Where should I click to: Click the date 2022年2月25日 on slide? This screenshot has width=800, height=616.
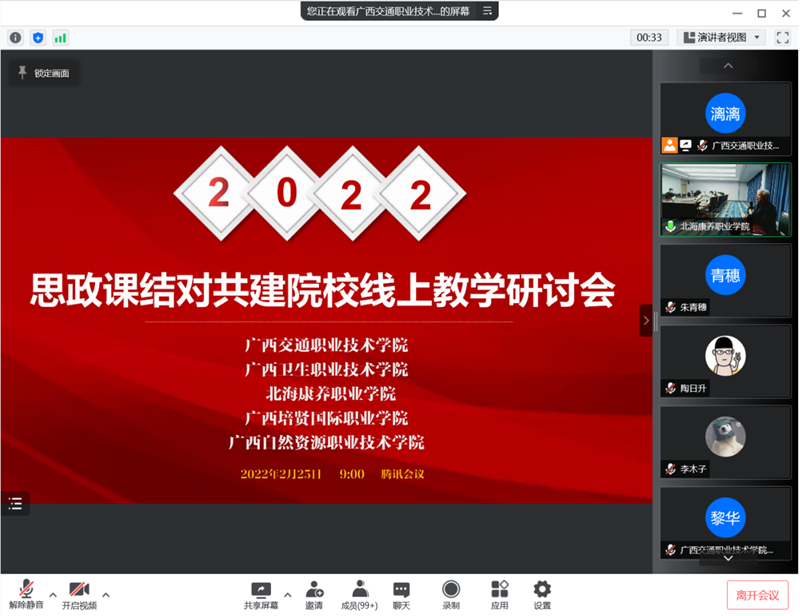[281, 474]
